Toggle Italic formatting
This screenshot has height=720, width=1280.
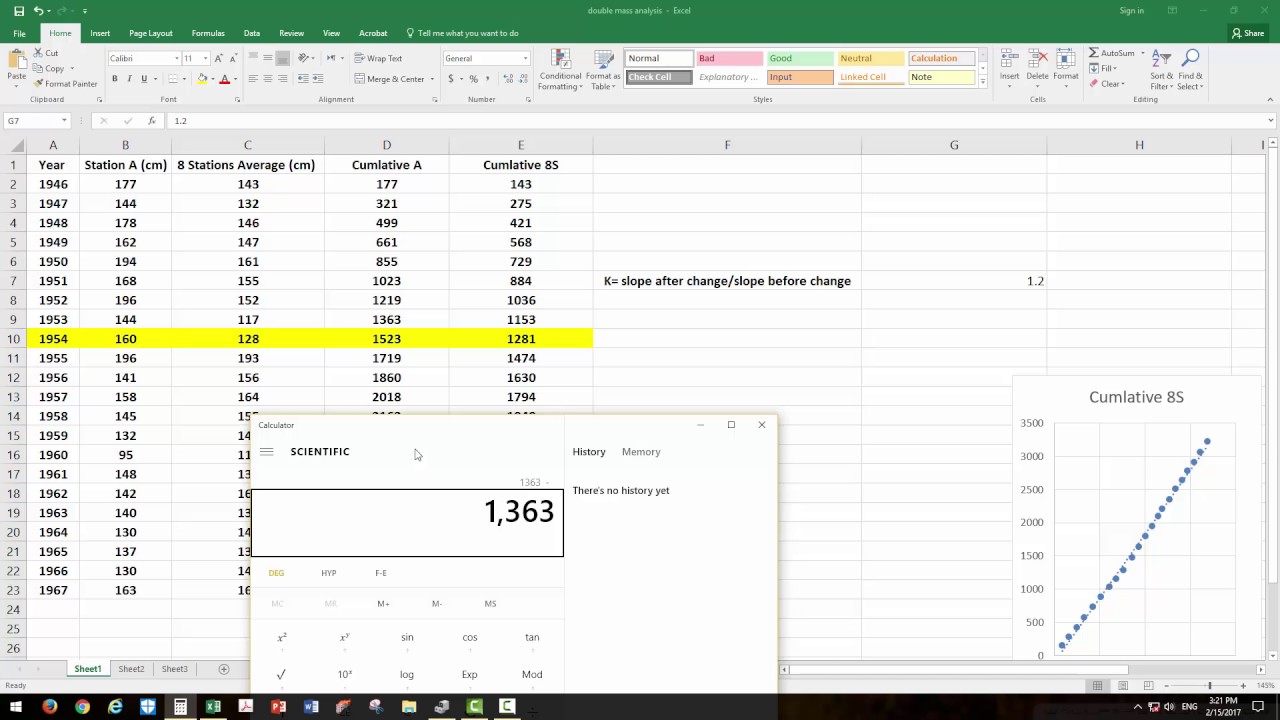coord(129,79)
